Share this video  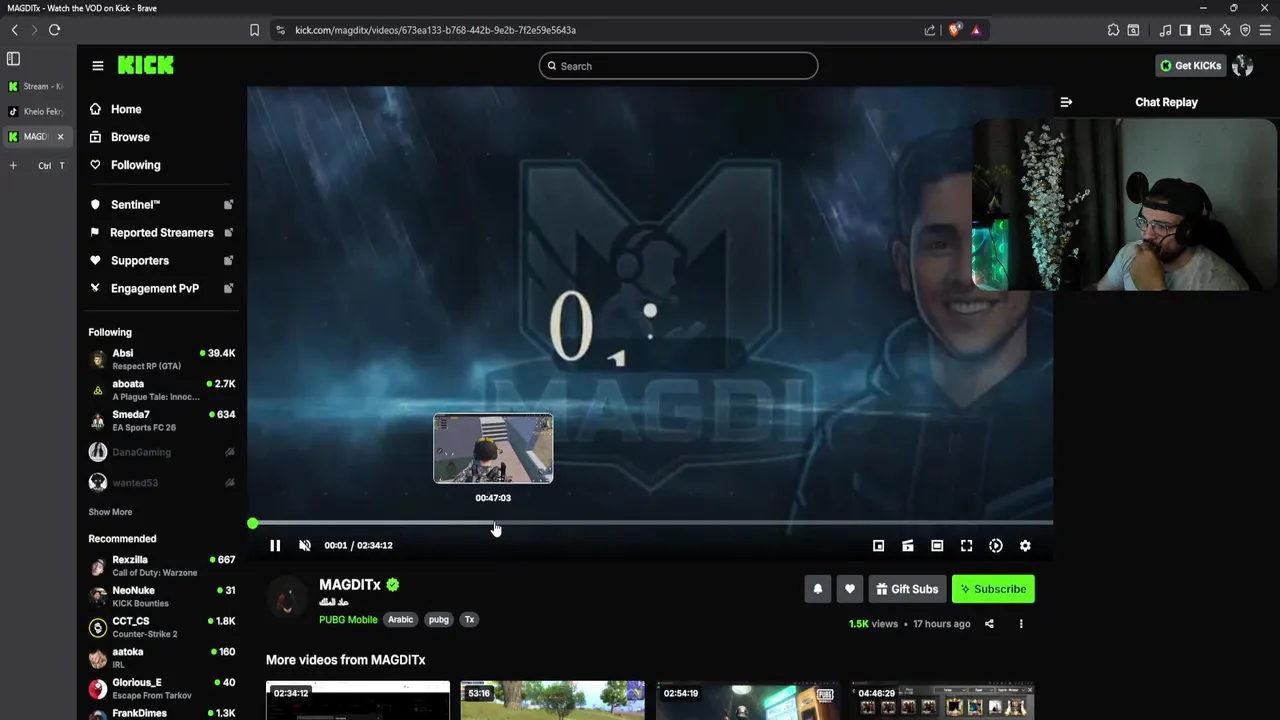(x=989, y=624)
